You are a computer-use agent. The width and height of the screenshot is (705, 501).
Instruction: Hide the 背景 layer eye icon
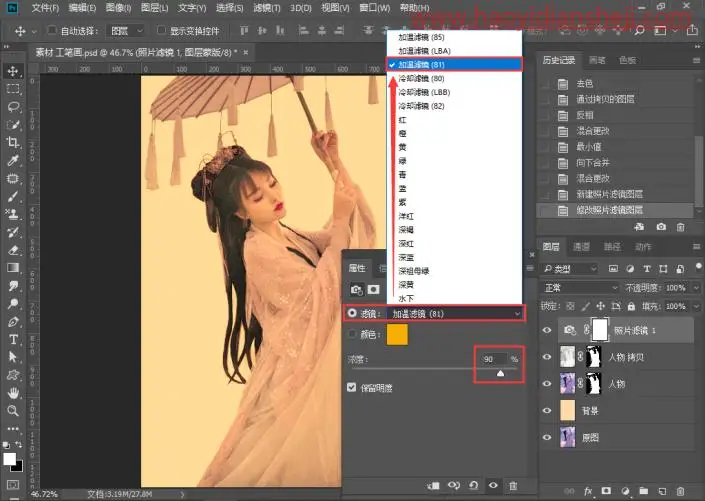547,411
